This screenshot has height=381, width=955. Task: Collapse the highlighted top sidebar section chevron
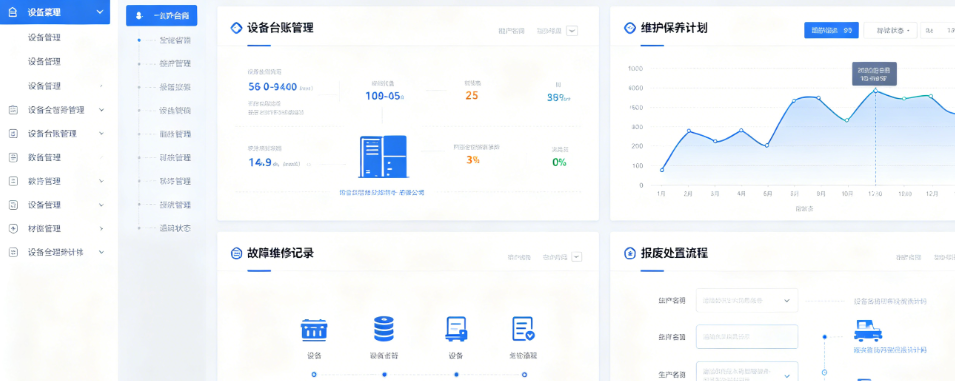[100, 12]
